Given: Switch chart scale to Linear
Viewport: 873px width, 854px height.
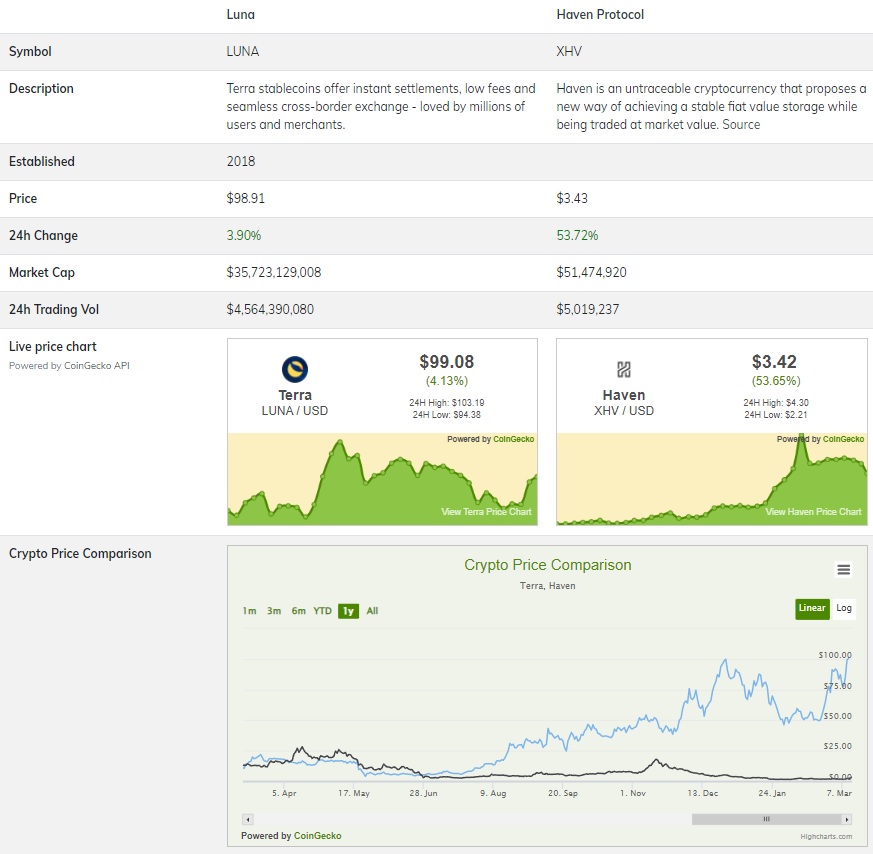Looking at the screenshot, I should [x=812, y=608].
